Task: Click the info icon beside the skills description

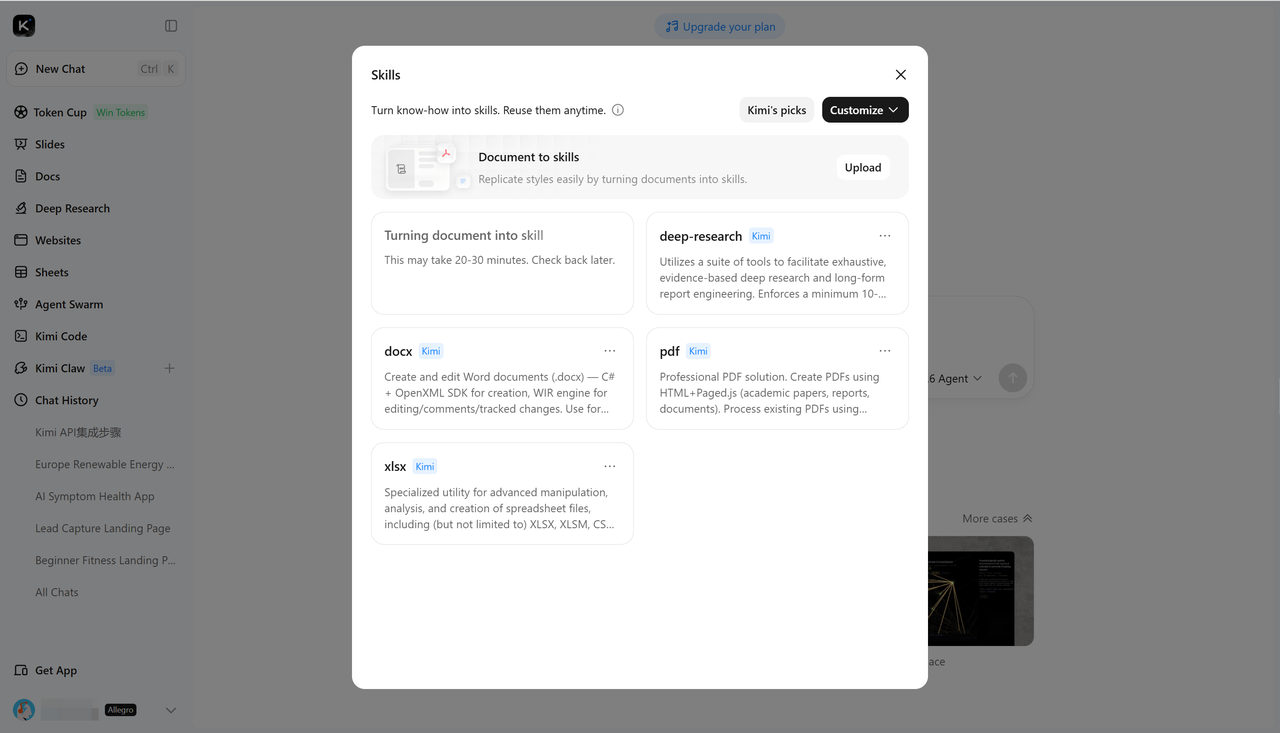Action: click(x=618, y=110)
